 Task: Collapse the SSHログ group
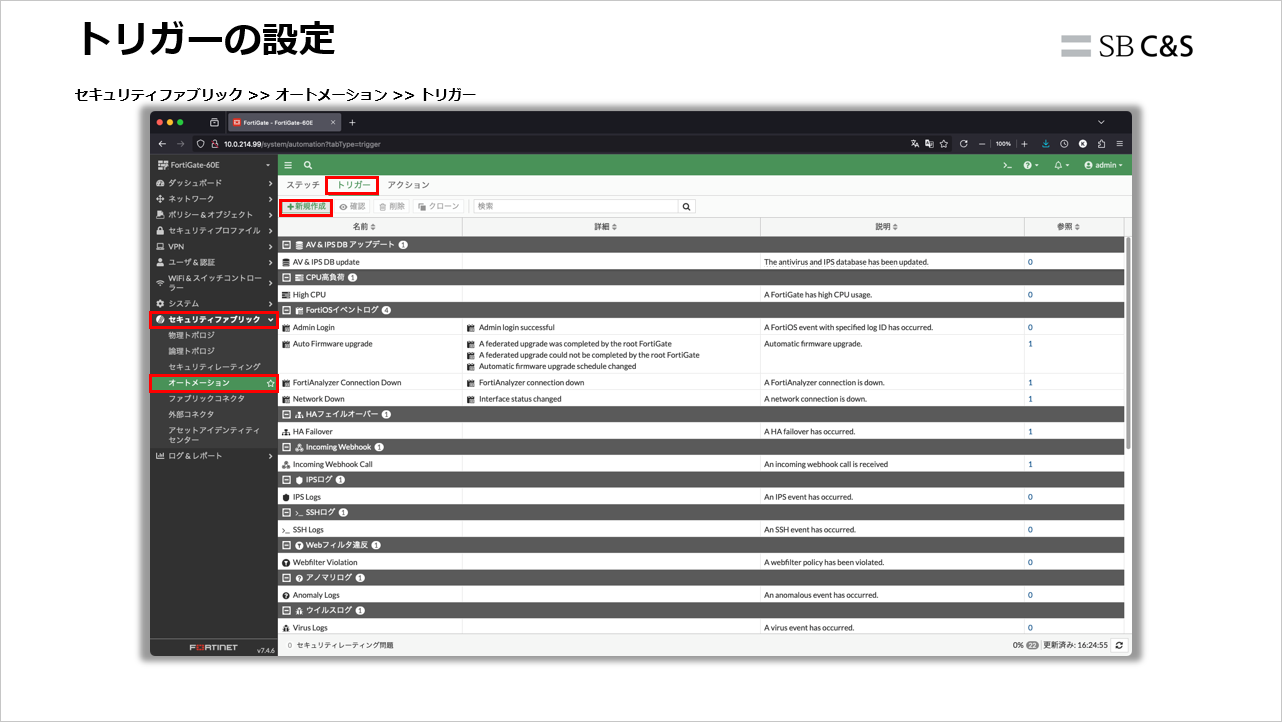pos(286,512)
